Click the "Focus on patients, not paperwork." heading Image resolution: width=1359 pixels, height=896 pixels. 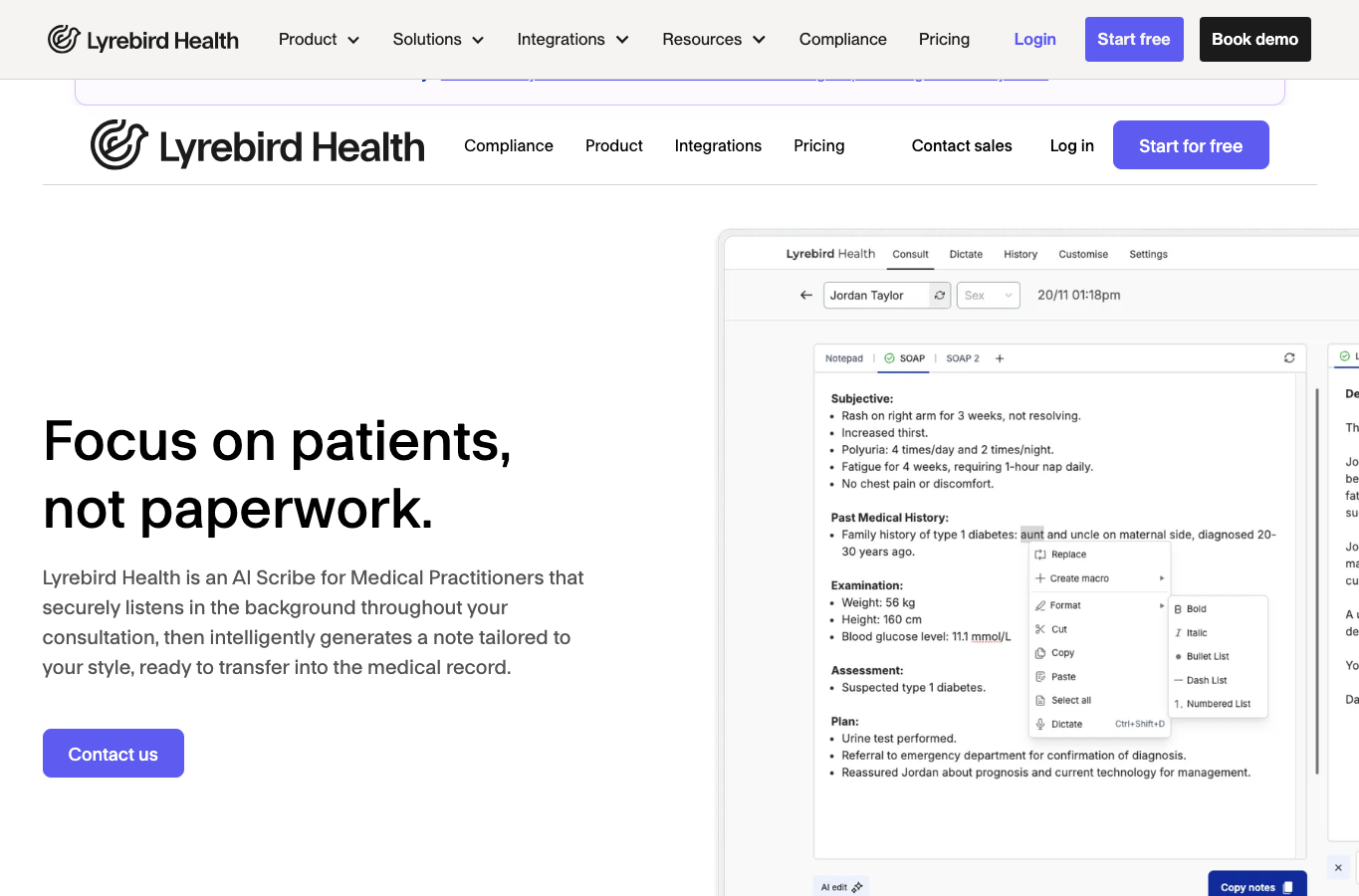(278, 475)
